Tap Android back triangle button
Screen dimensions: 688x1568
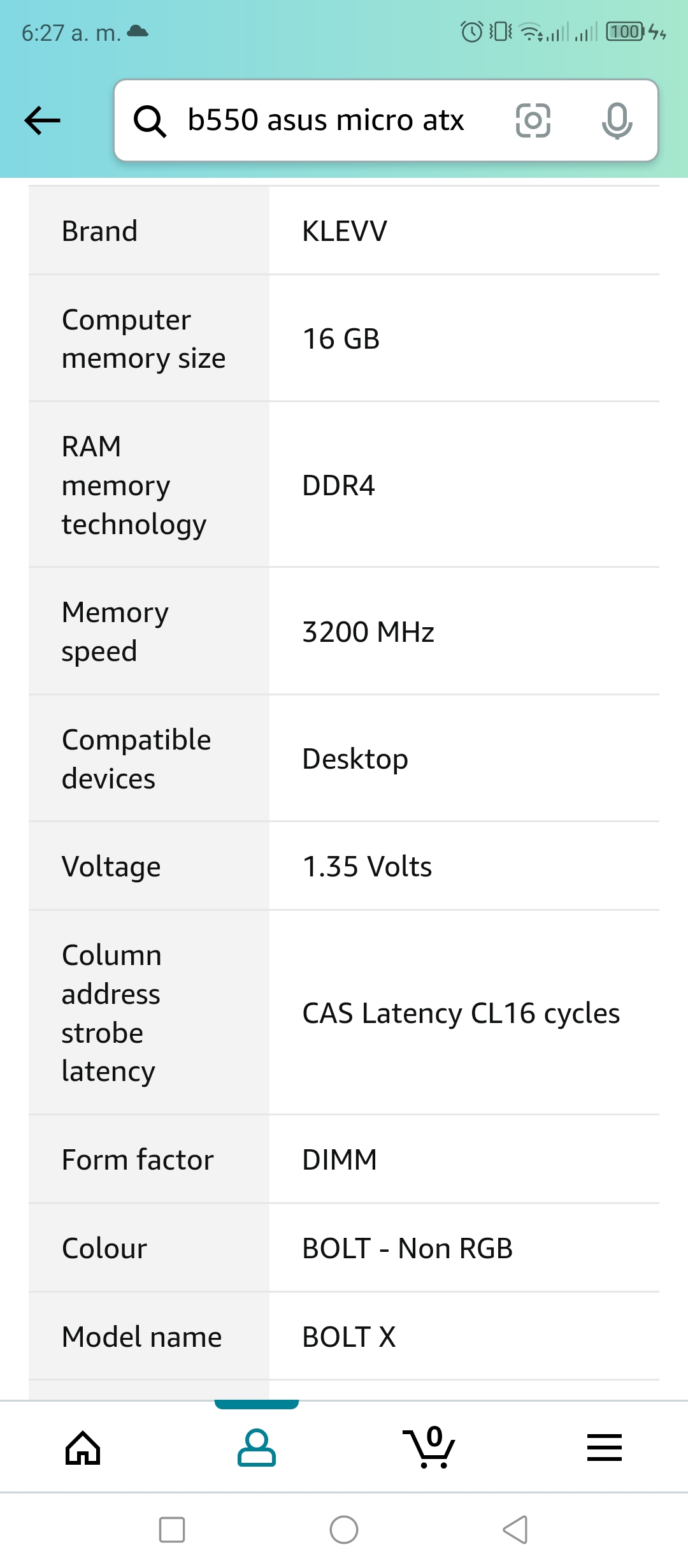click(x=516, y=1530)
